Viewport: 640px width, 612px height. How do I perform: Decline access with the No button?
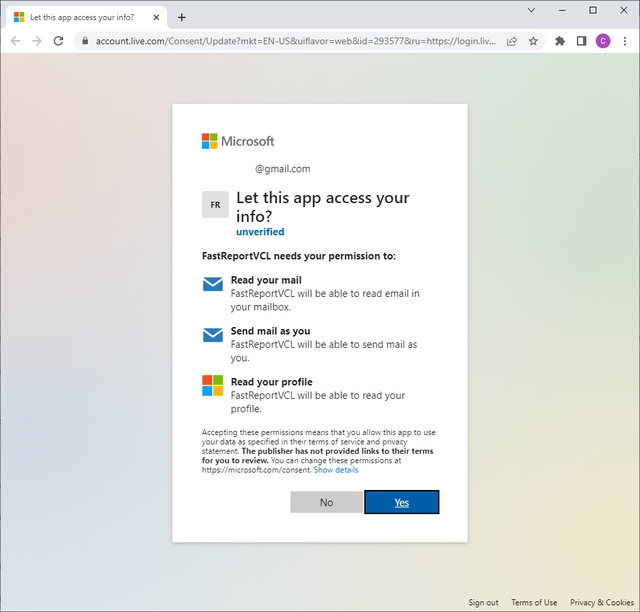click(326, 502)
